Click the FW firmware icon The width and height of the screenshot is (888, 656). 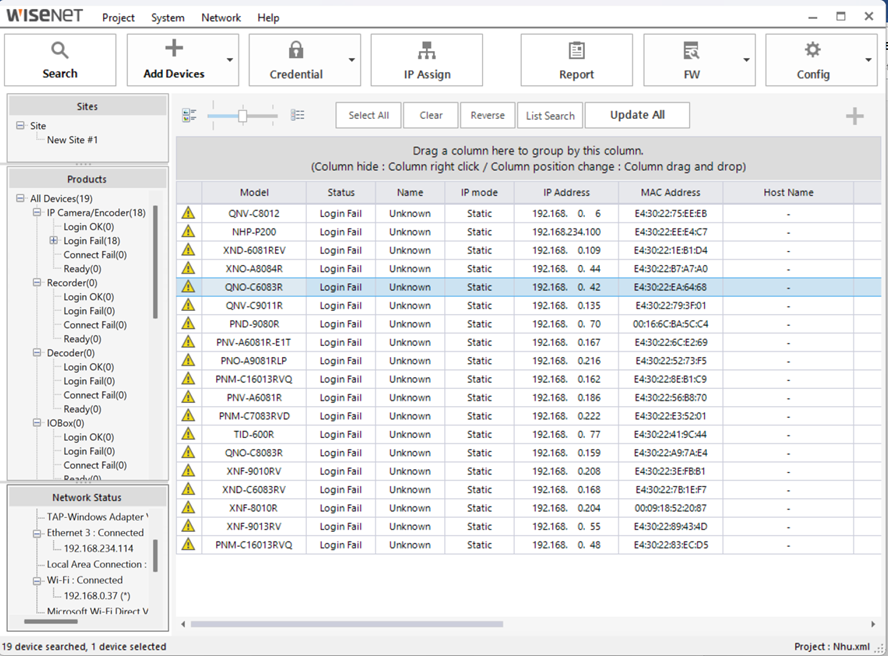(691, 50)
